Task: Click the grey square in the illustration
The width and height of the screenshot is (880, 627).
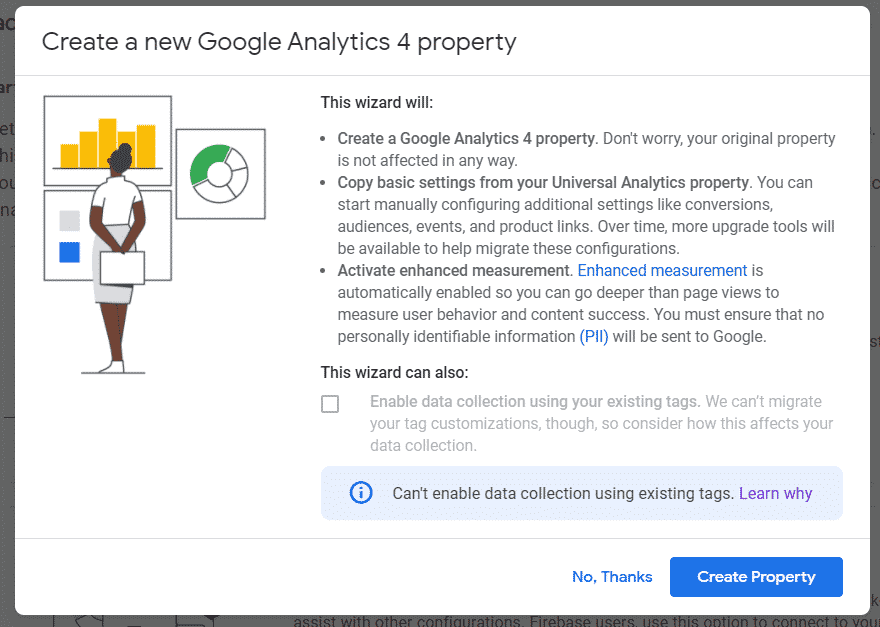Action: point(69,221)
